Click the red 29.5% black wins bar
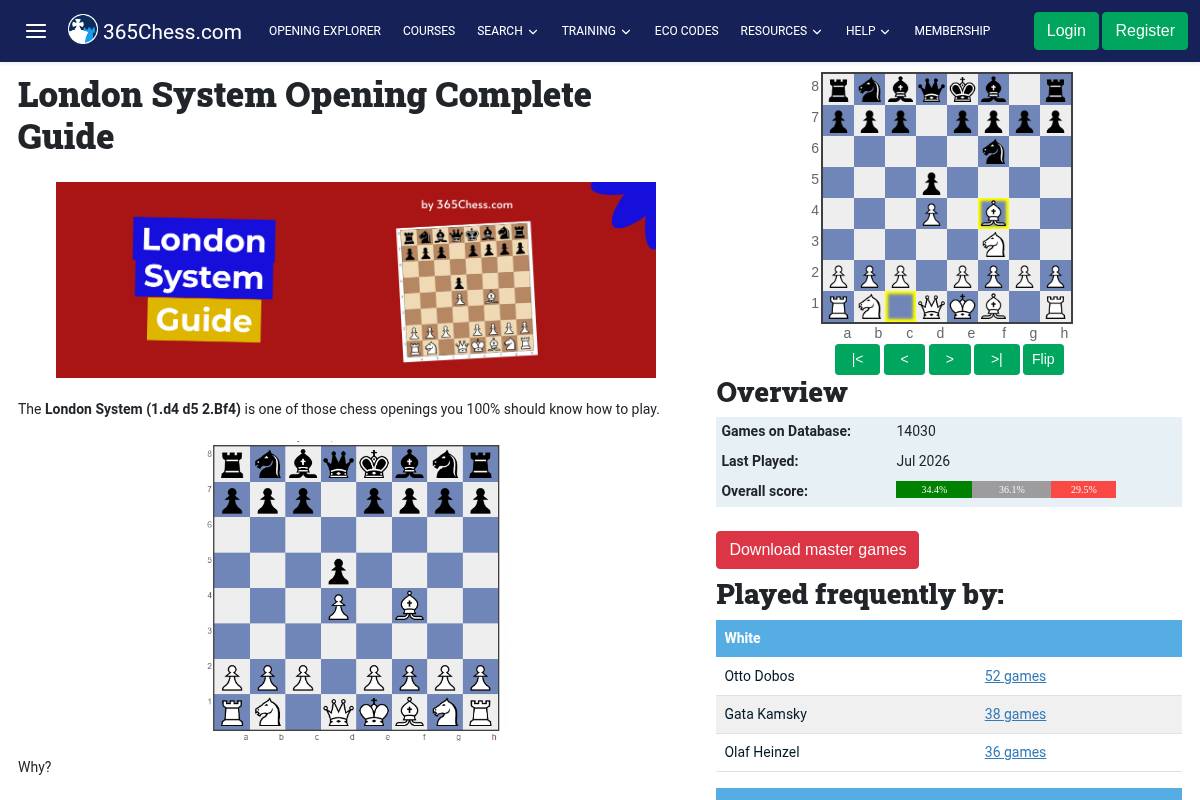This screenshot has height=800, width=1200. (x=1083, y=489)
